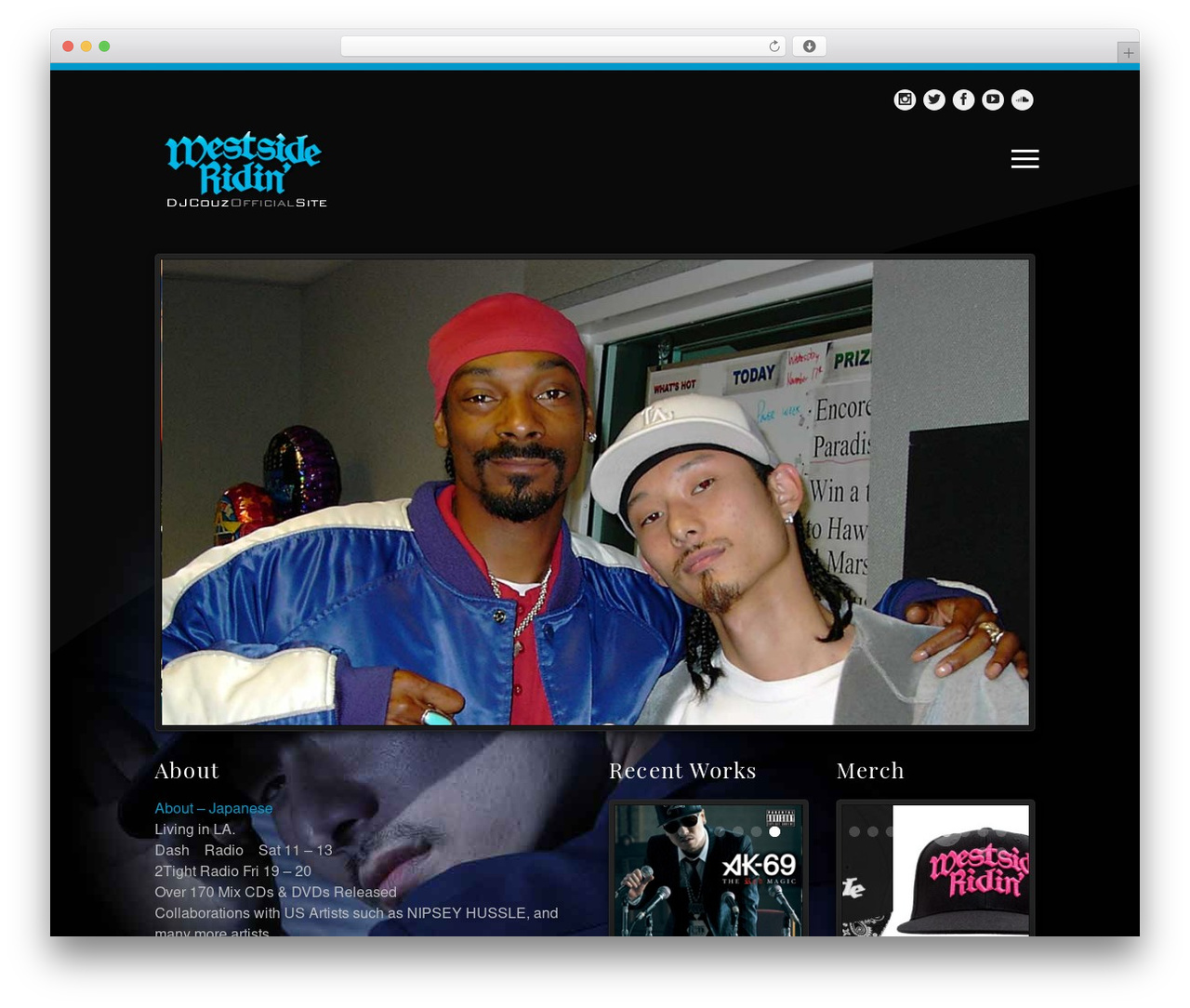
Task: Click the '2Tight Radio Fri 19 – 20' line
Action: point(232,871)
